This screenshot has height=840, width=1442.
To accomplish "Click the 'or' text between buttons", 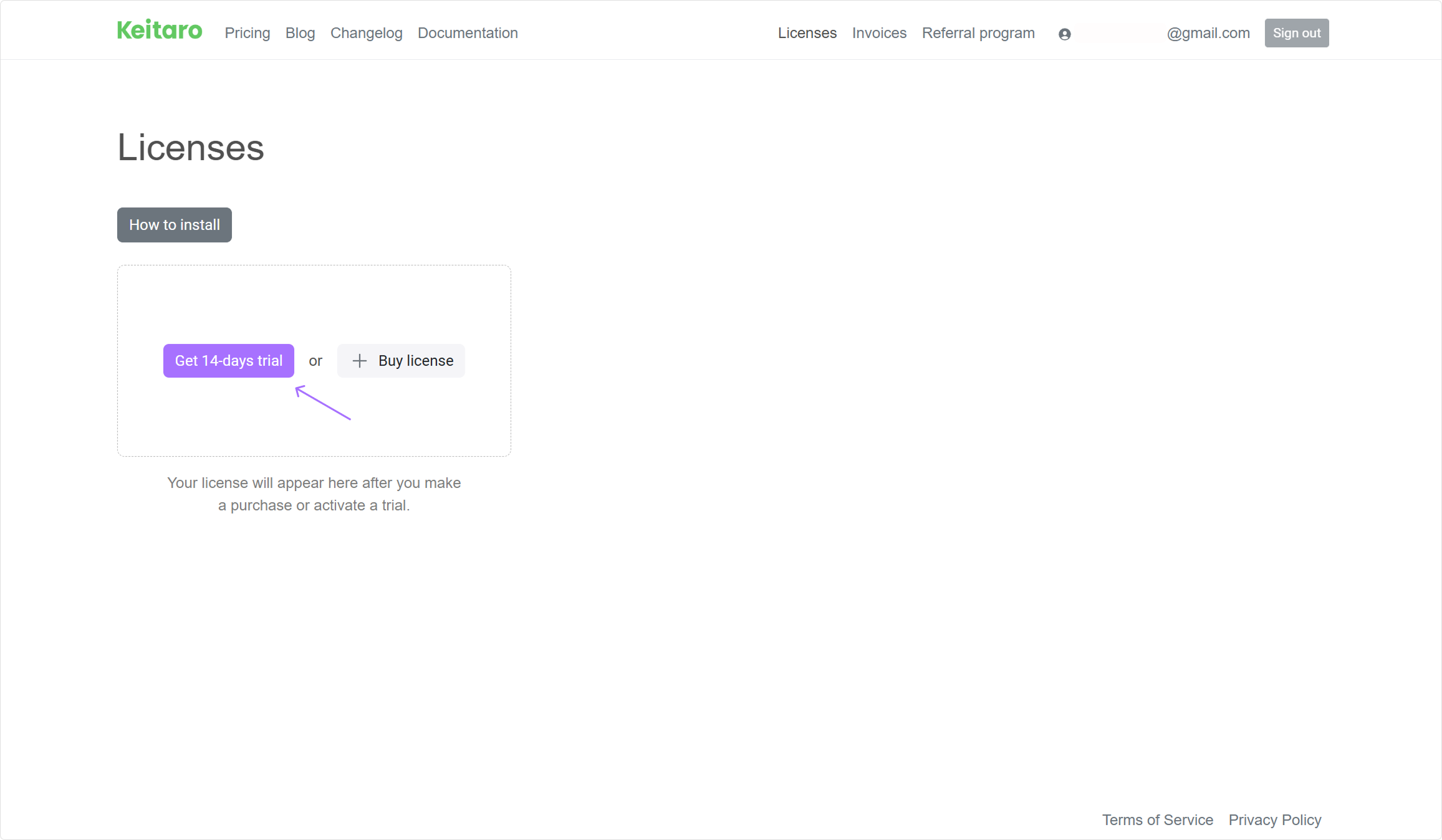I will [315, 361].
